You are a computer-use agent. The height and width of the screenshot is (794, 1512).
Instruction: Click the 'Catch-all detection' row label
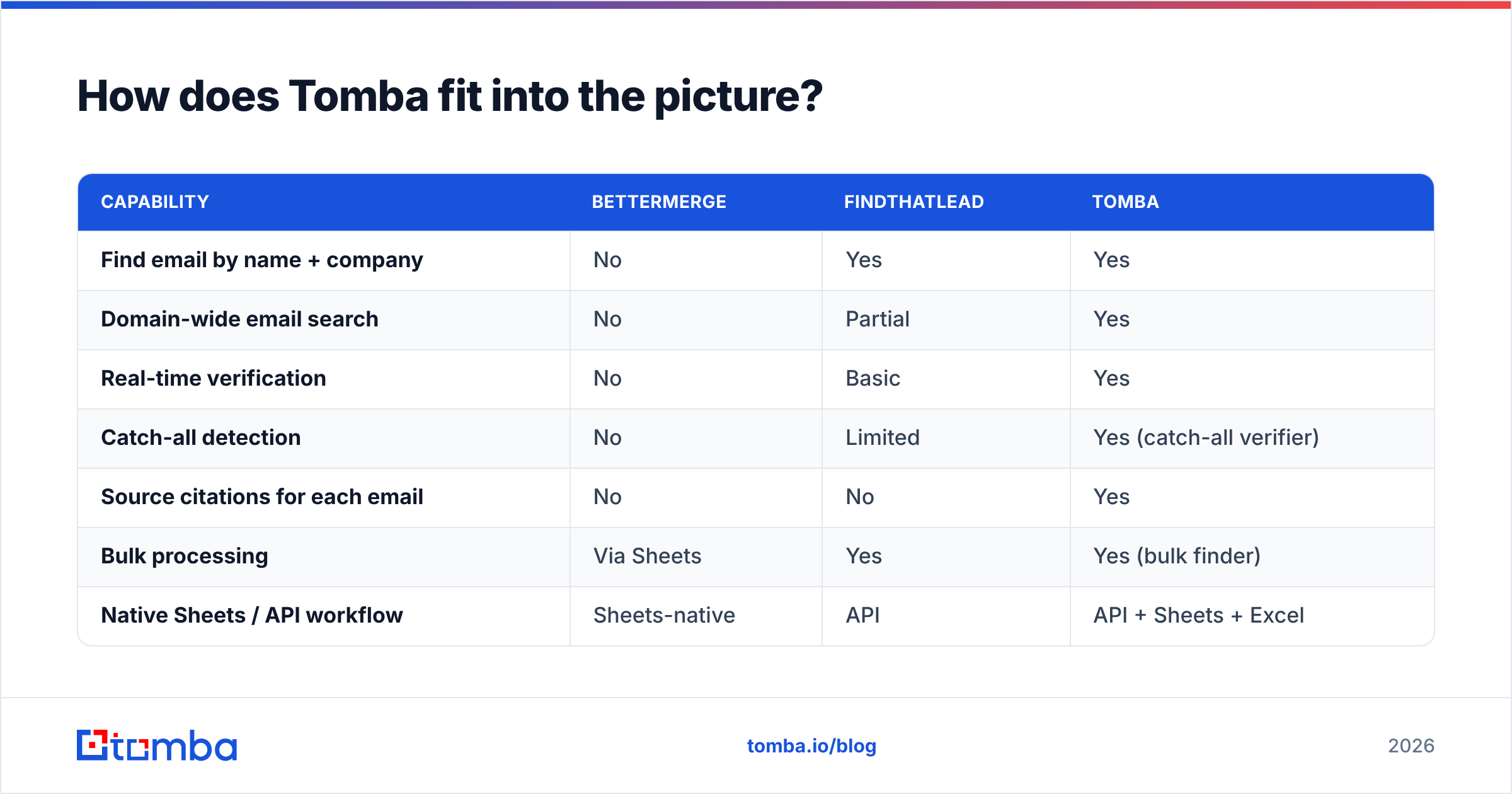[x=201, y=437]
